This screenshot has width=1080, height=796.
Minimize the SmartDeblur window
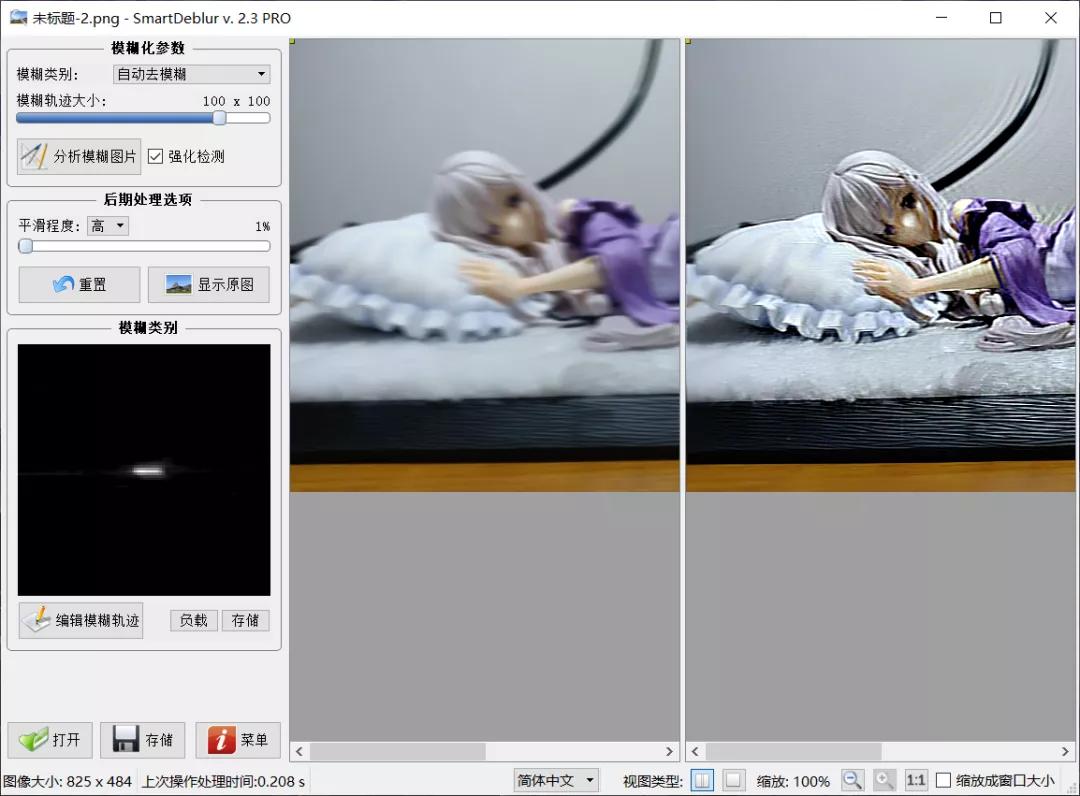pos(942,18)
